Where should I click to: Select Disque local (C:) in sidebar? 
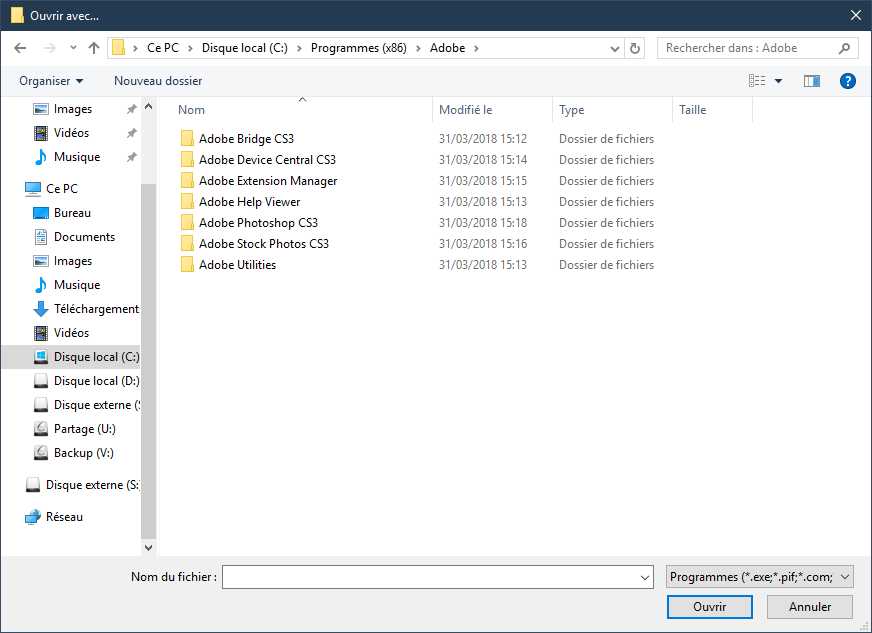pos(71,357)
